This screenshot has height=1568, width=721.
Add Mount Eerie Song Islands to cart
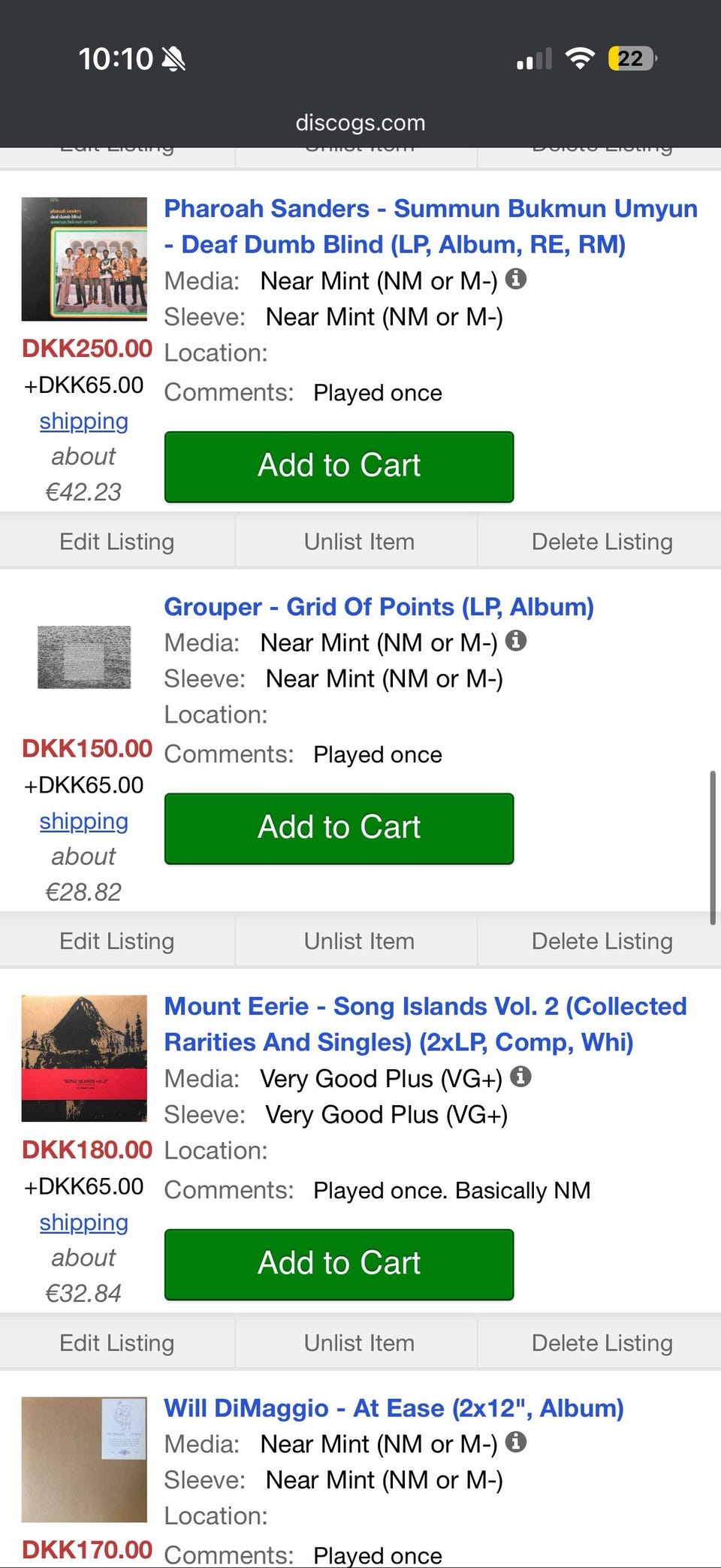[339, 1264]
